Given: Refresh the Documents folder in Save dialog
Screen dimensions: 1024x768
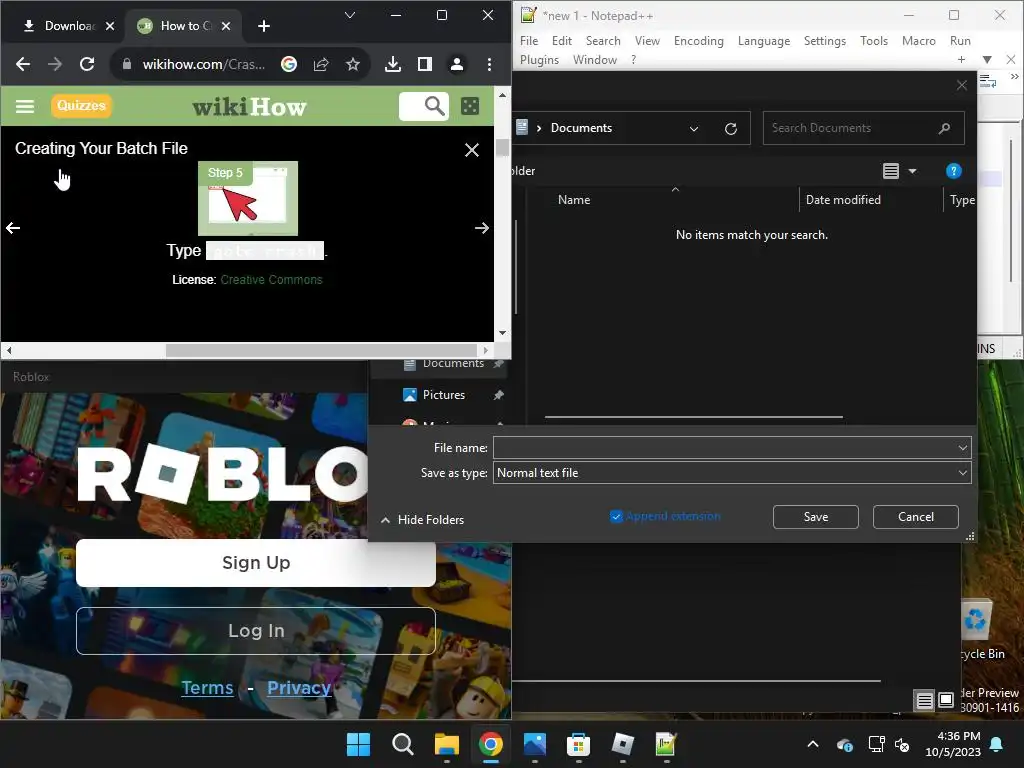Looking at the screenshot, I should [x=731, y=128].
